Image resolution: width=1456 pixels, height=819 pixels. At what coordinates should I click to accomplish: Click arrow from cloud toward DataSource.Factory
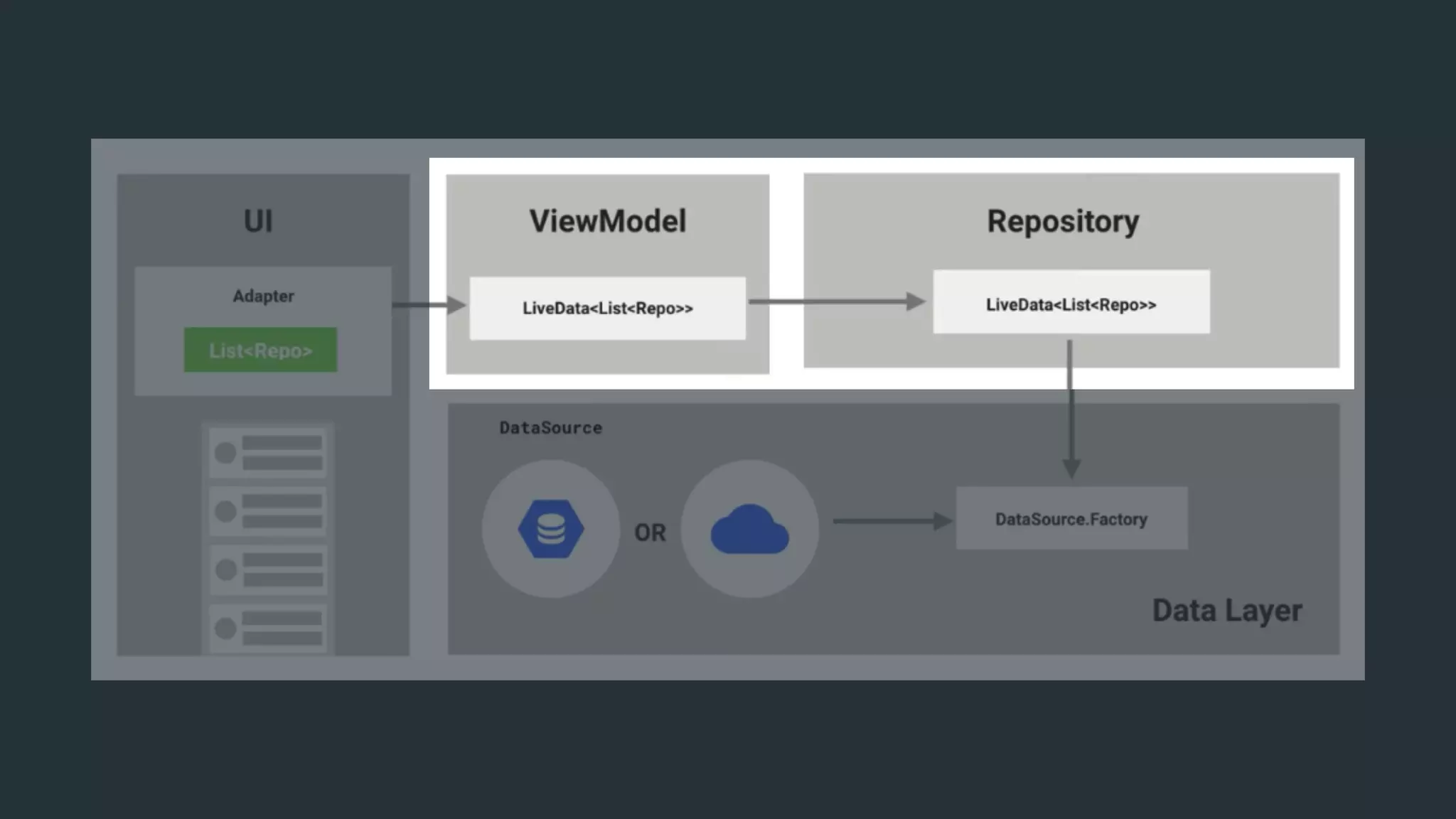[x=892, y=521]
